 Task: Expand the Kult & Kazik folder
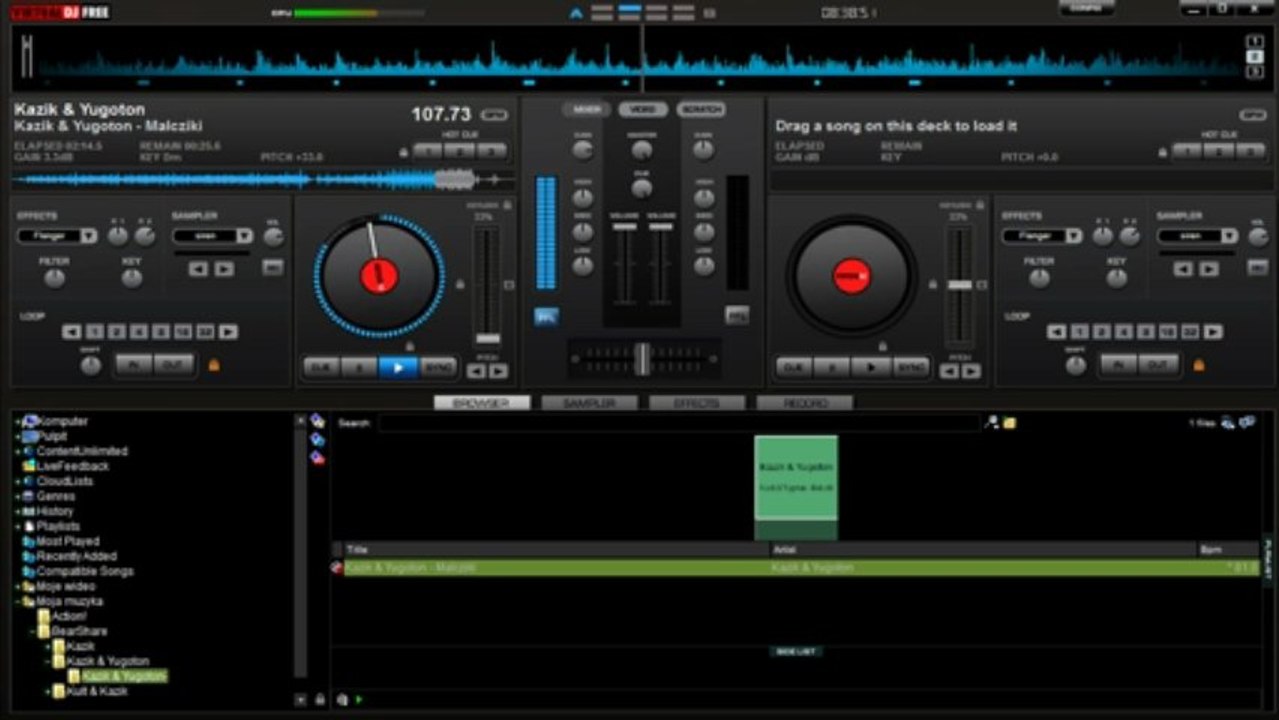pyautogui.click(x=47, y=692)
